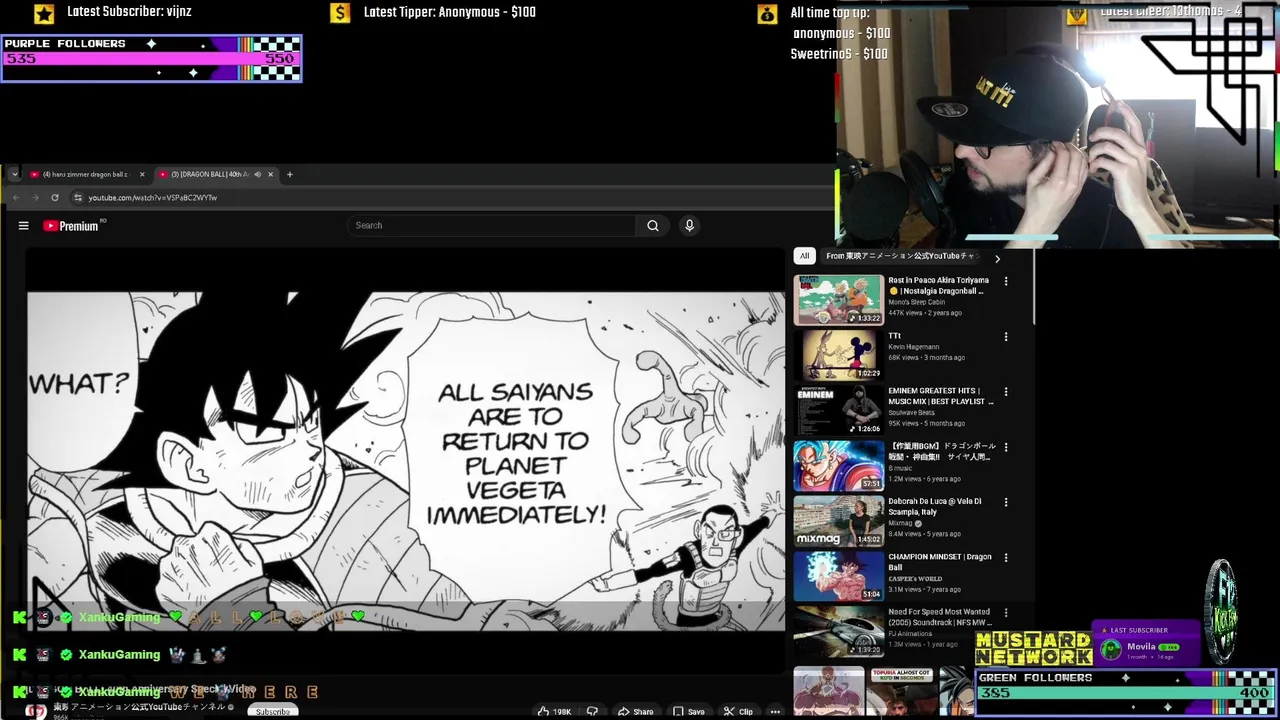Select the DRAGON BALL 40th tab
Image resolution: width=1280 pixels, height=720 pixels.
point(208,174)
